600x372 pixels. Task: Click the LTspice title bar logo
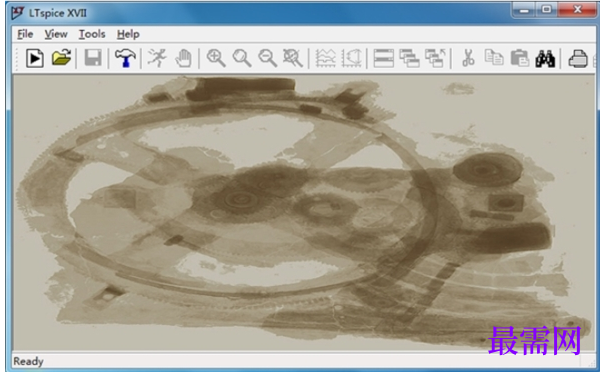[18, 13]
